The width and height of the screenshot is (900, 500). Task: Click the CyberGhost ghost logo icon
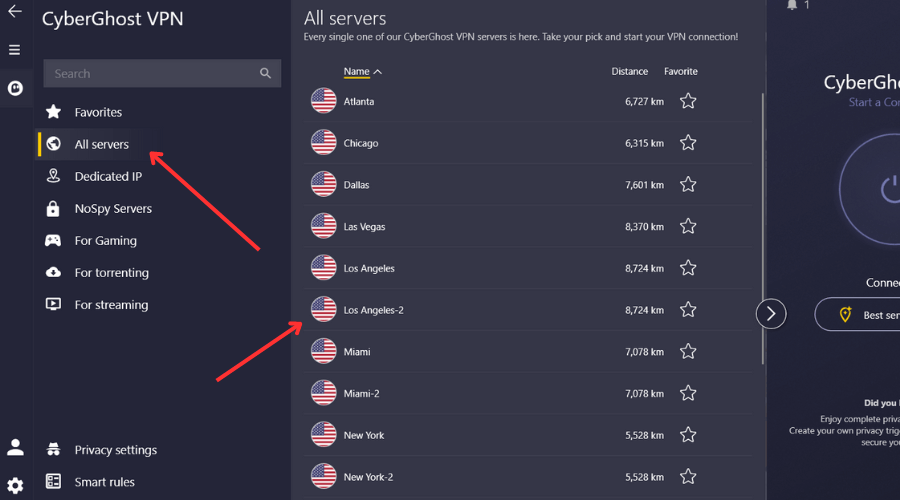(15, 88)
